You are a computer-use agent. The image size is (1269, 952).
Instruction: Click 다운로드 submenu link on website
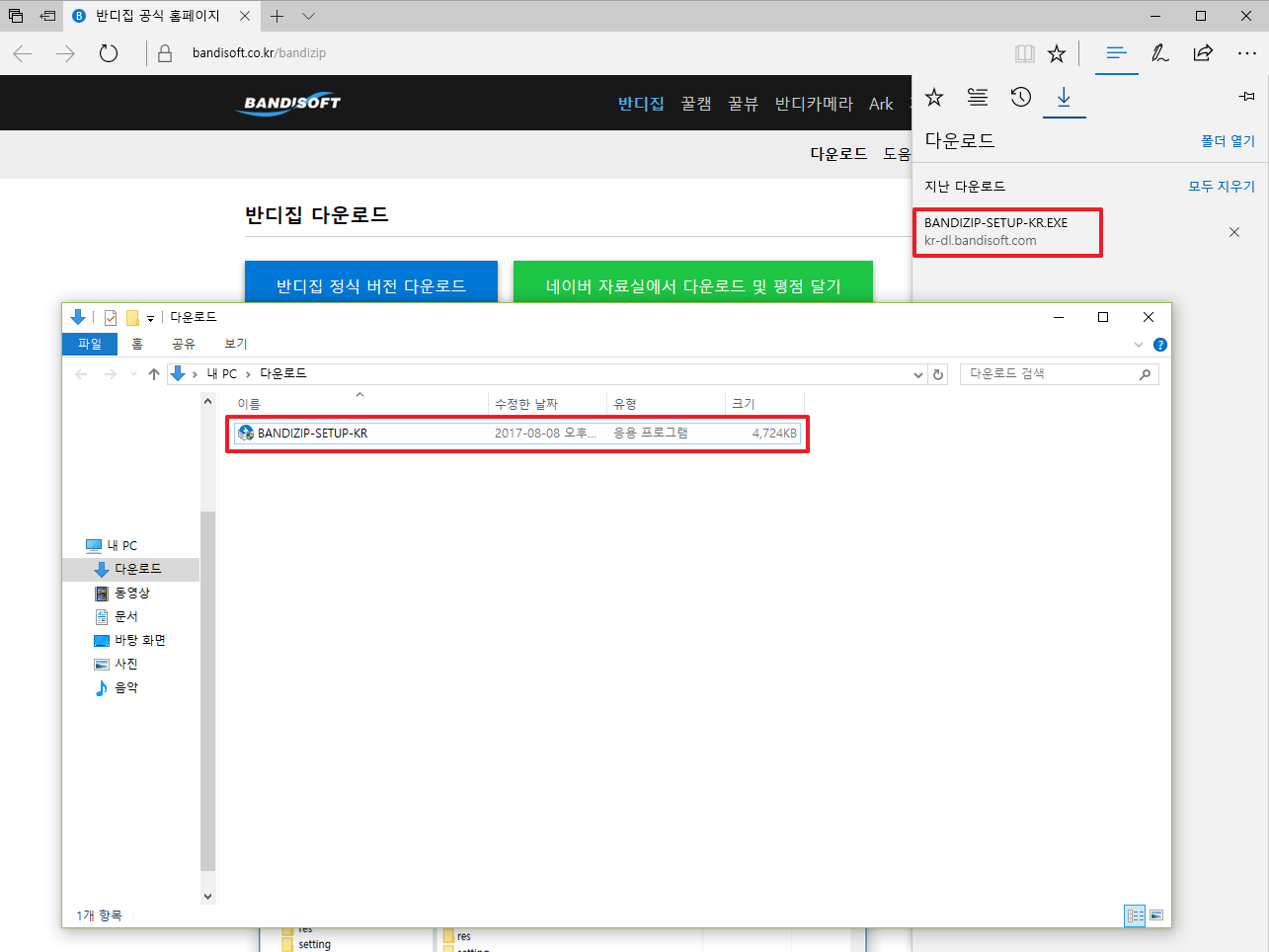coord(838,154)
